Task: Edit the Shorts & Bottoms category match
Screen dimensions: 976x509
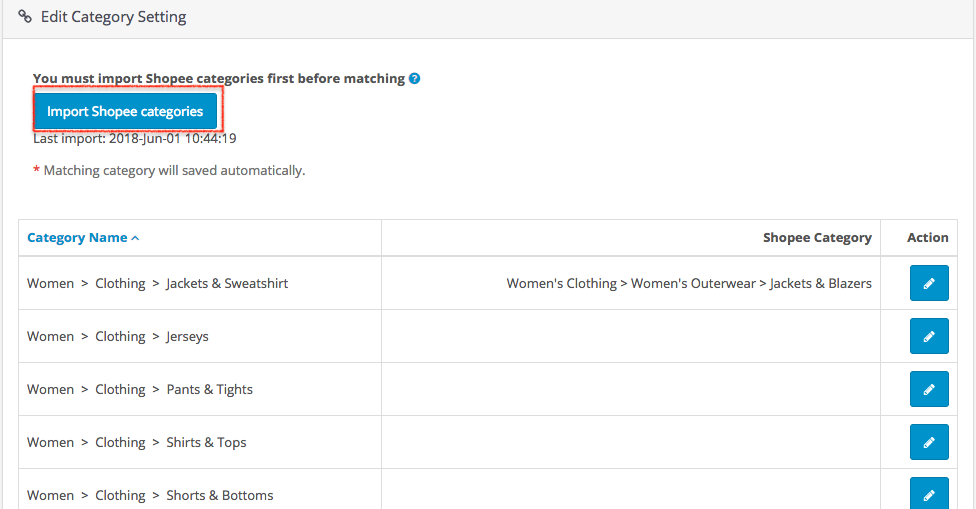Action: point(928,494)
